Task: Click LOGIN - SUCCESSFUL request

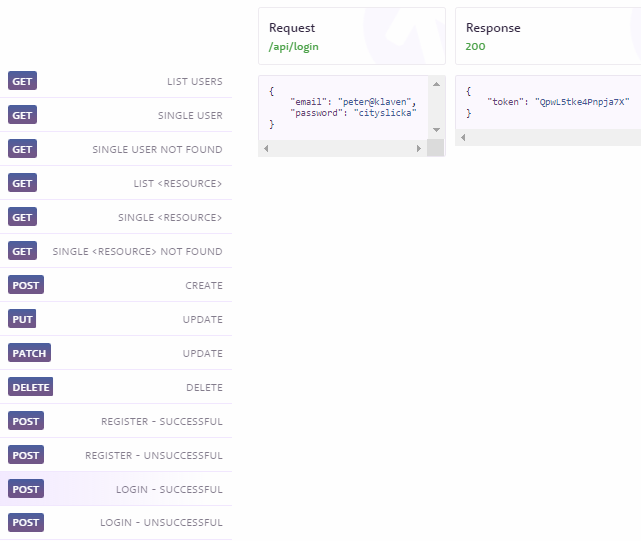Action: point(116,488)
